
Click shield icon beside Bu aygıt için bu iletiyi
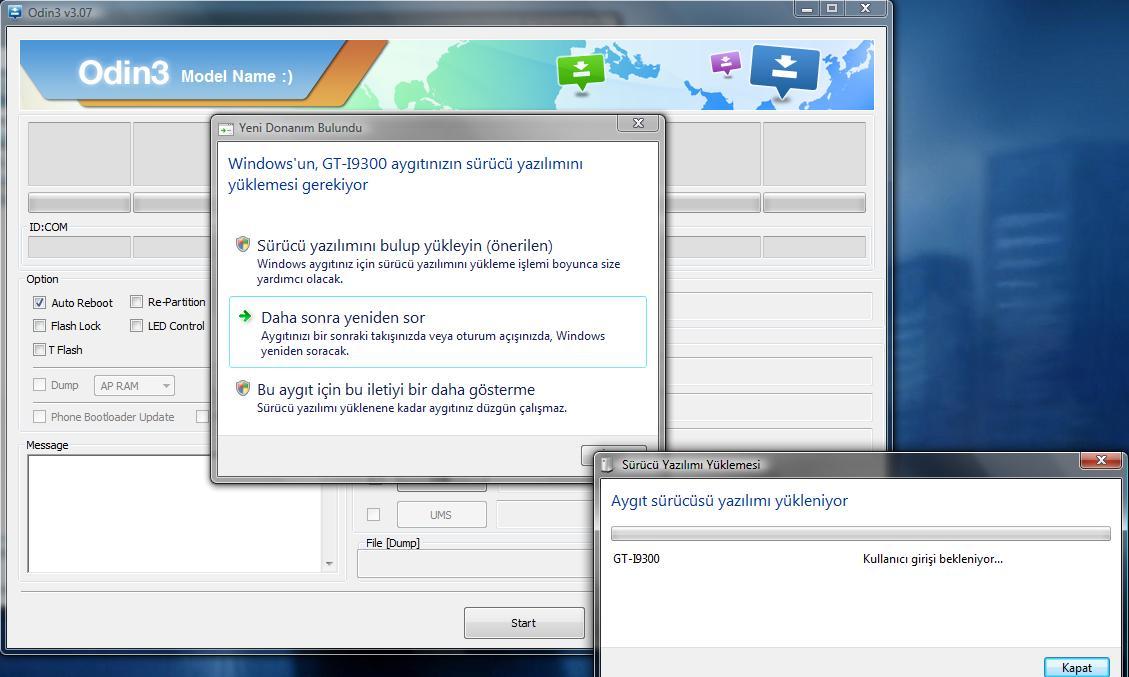point(243,389)
